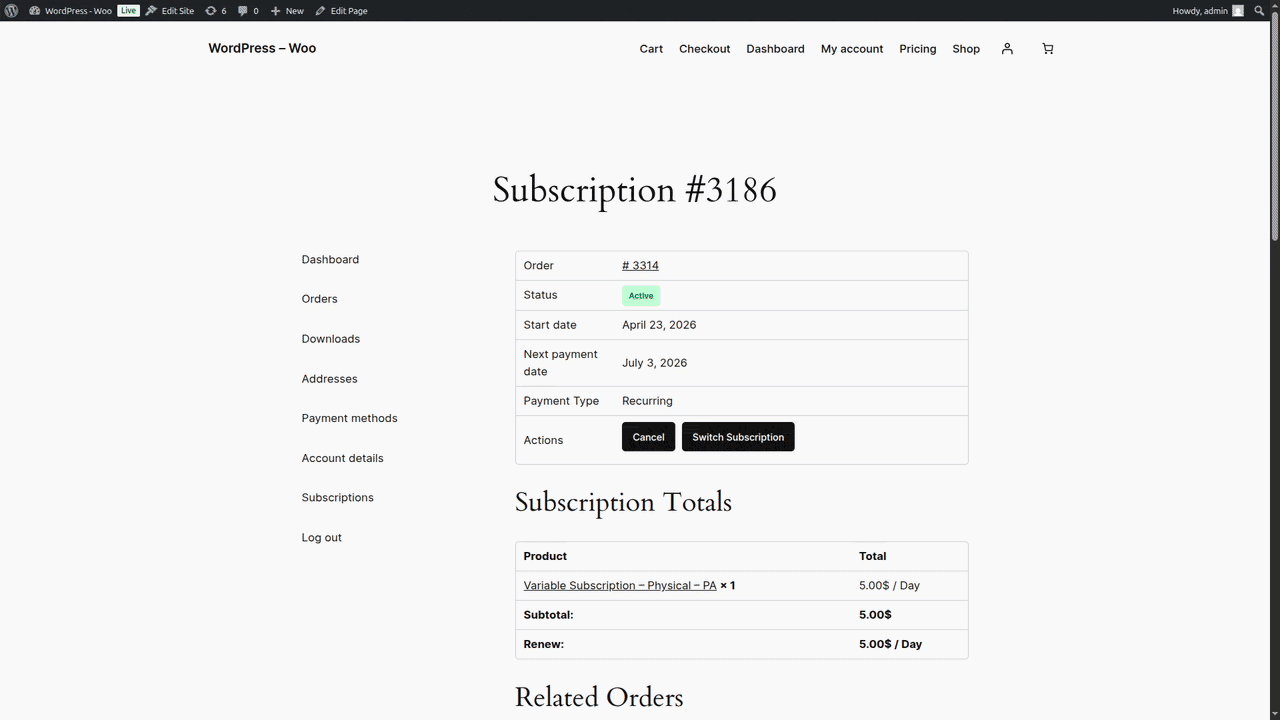Click Log out in account sidebar
Image resolution: width=1280 pixels, height=720 pixels.
coord(322,537)
